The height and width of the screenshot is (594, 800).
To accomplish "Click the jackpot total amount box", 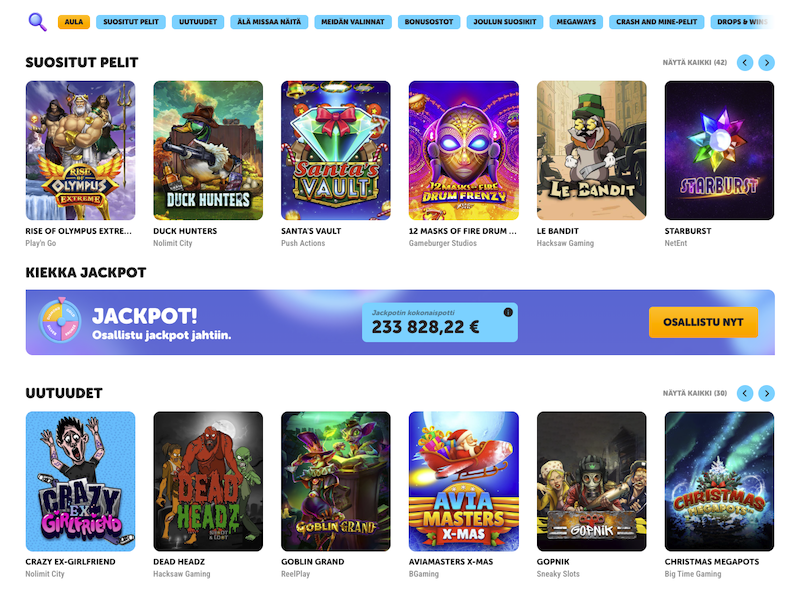I will click(x=440, y=323).
